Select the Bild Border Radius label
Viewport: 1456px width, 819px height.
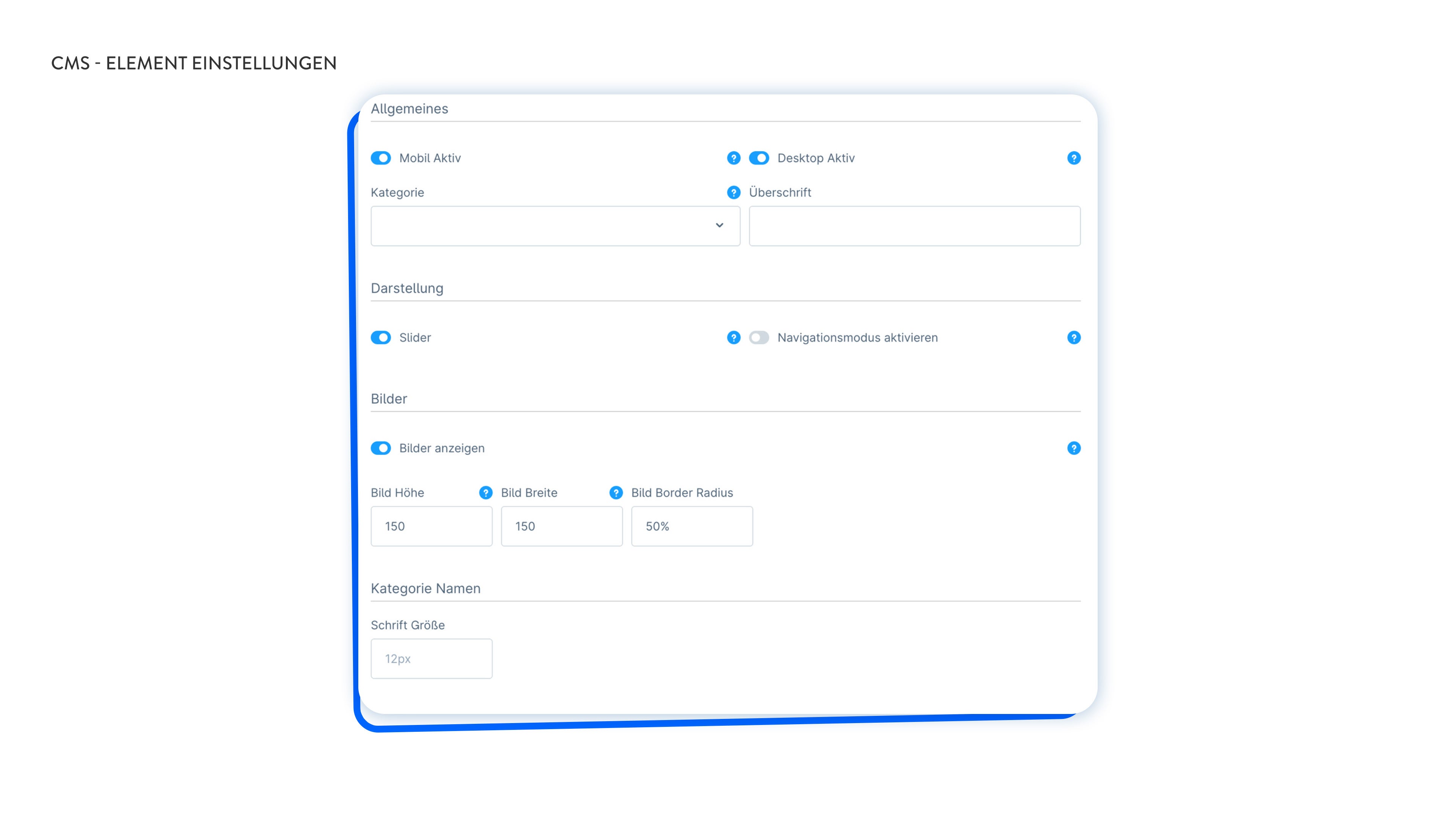[x=682, y=493]
